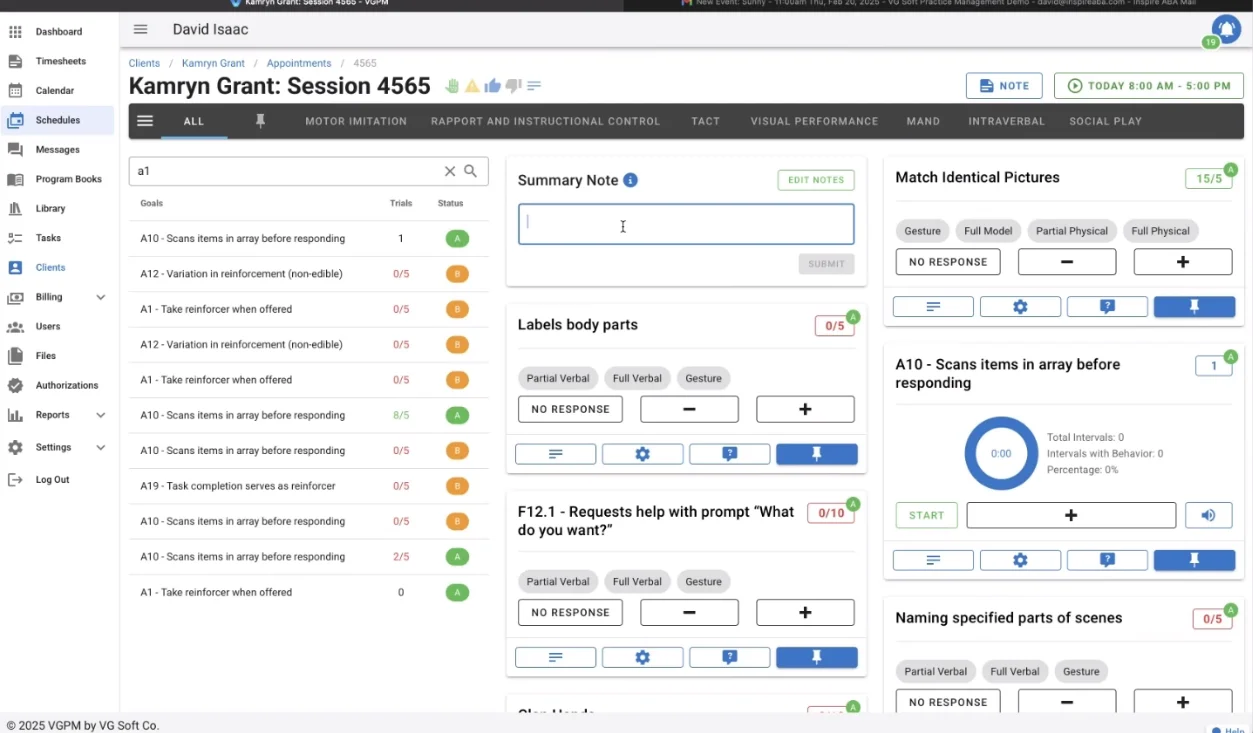1253x733 pixels.
Task: Open settings gear for Labels body parts
Action: (x=643, y=454)
